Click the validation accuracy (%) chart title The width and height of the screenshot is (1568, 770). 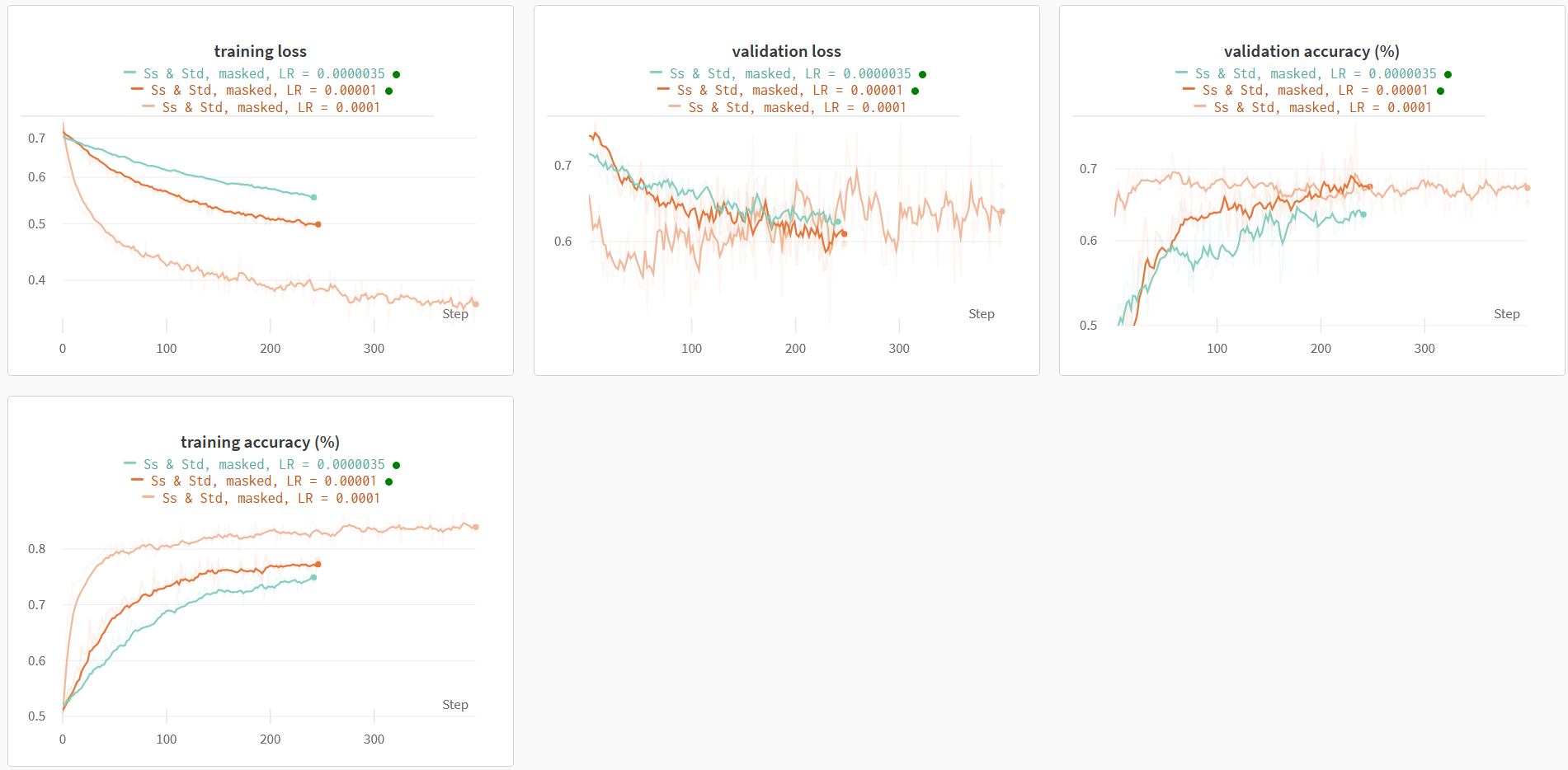(1311, 51)
